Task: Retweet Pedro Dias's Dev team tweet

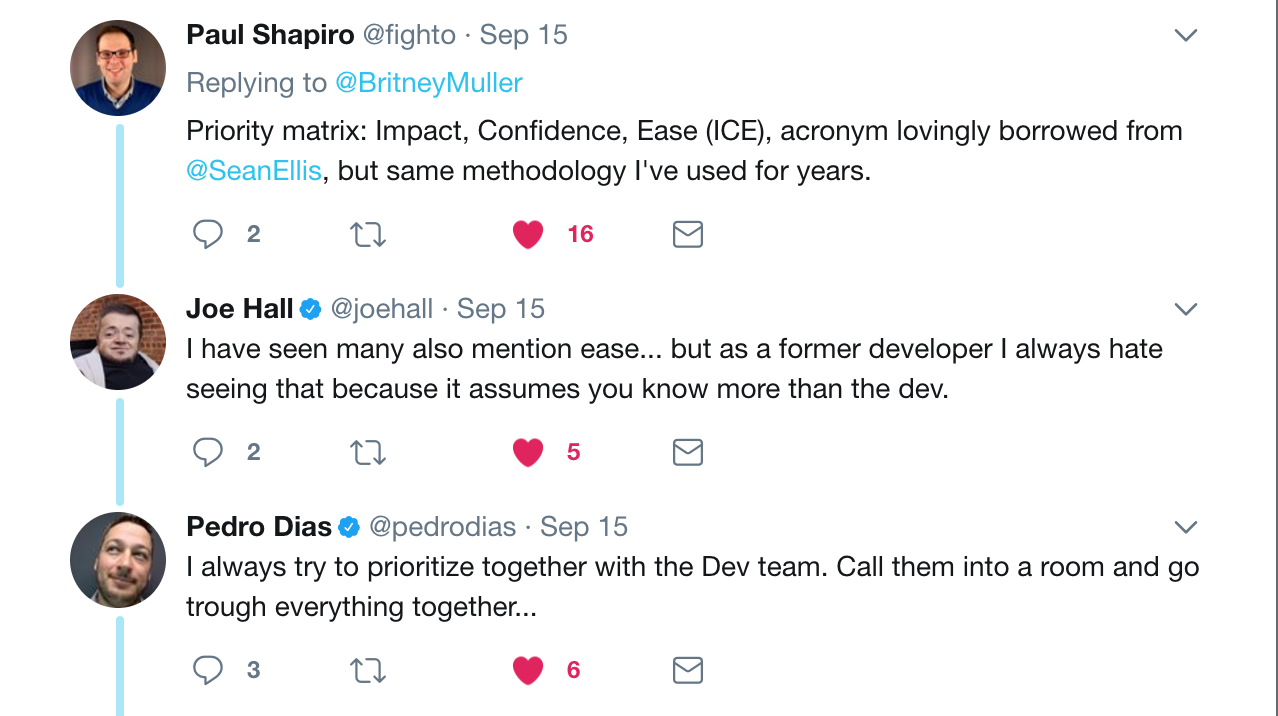Action: pos(368,670)
